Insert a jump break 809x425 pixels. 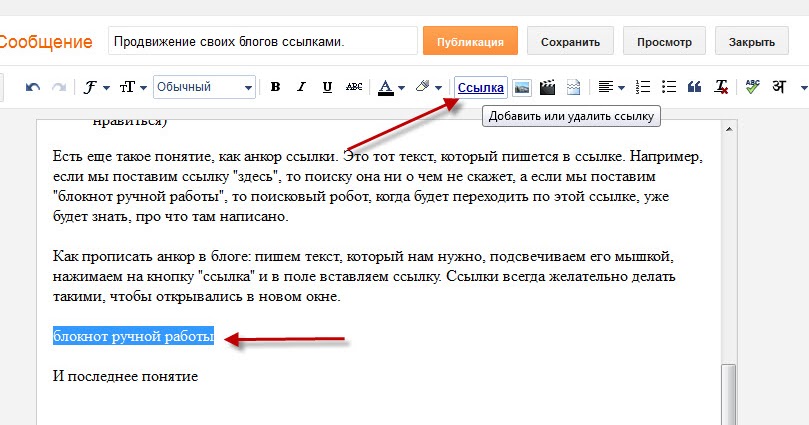click(x=573, y=87)
